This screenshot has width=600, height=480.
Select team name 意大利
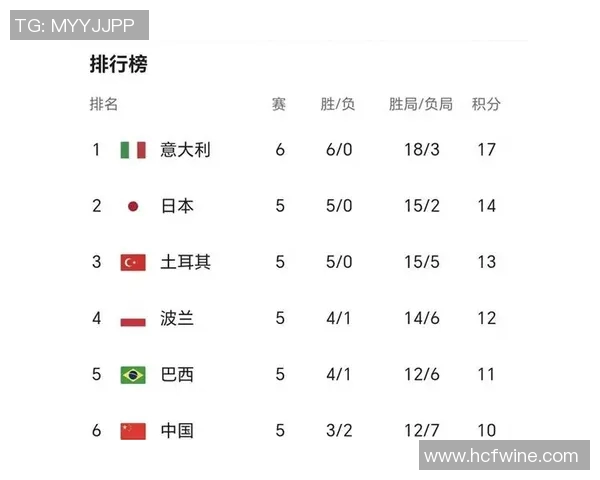(x=185, y=150)
